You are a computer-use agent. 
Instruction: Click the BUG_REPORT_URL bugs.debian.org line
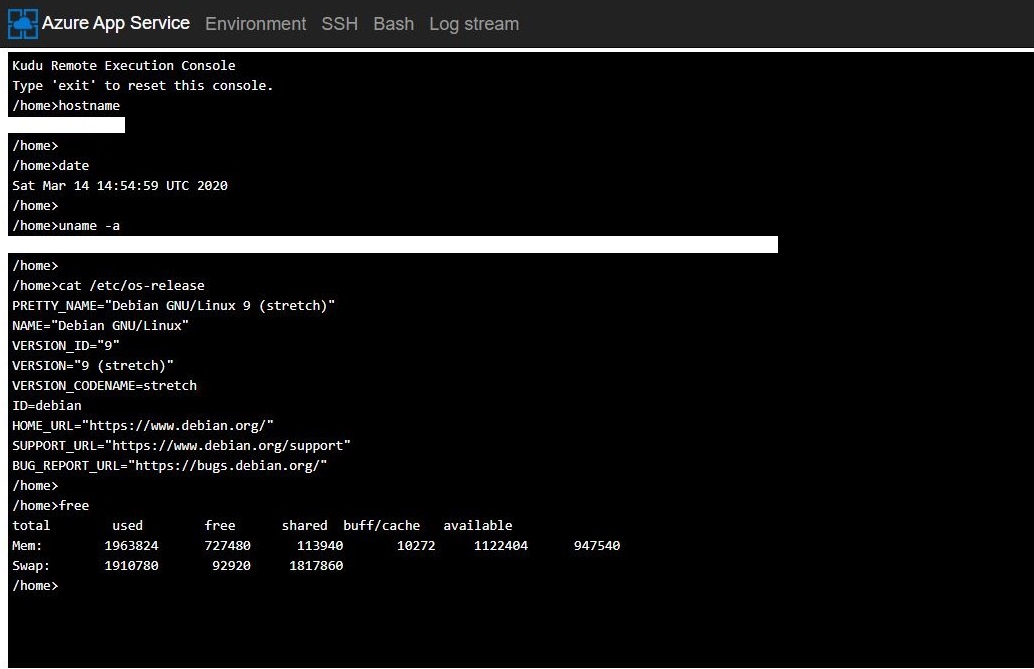[169, 466]
